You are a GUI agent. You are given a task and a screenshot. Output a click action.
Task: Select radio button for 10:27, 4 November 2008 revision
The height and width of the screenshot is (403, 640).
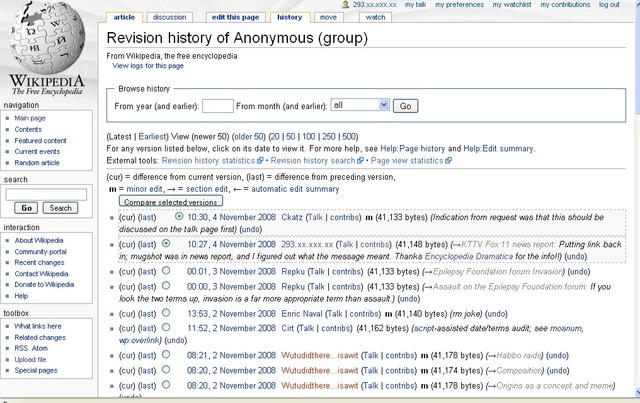pyautogui.click(x=165, y=242)
